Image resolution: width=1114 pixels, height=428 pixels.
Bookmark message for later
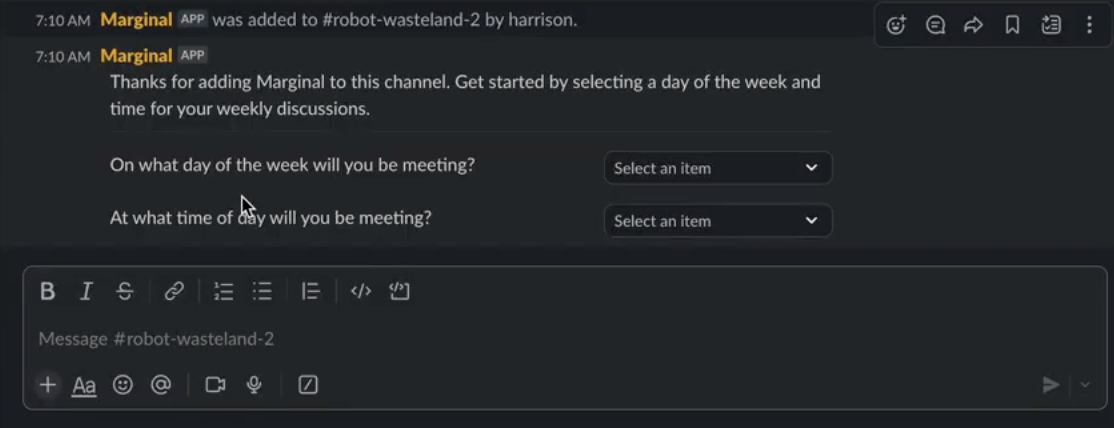pyautogui.click(x=1012, y=26)
